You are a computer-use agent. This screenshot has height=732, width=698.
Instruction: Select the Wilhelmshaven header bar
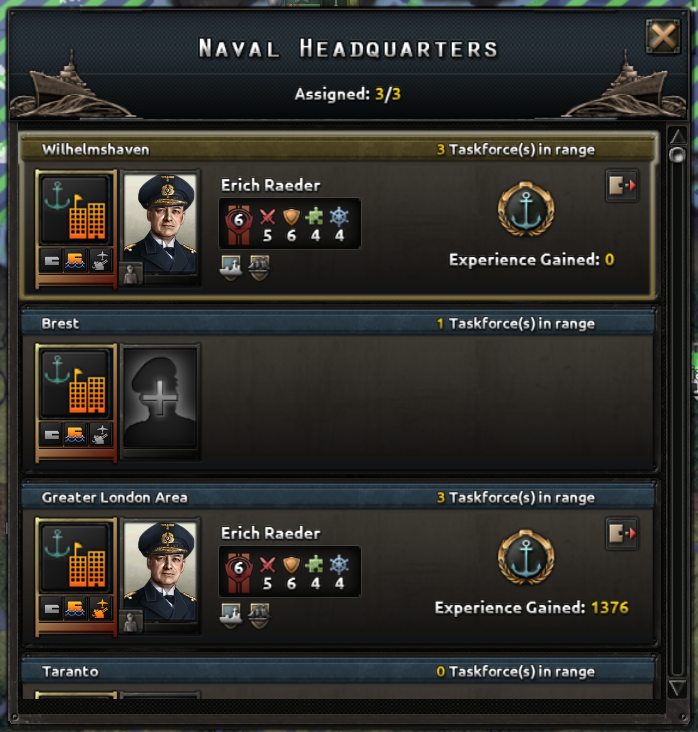pyautogui.click(x=338, y=149)
